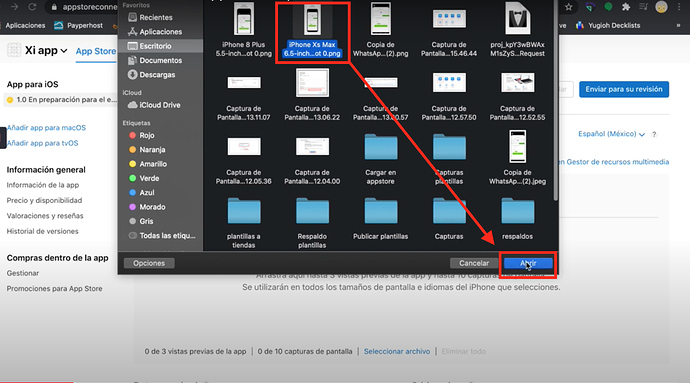Viewport: 690px width, 383px height.
Task: Open Gestionar under in-app purchases
Action: pos(22,273)
